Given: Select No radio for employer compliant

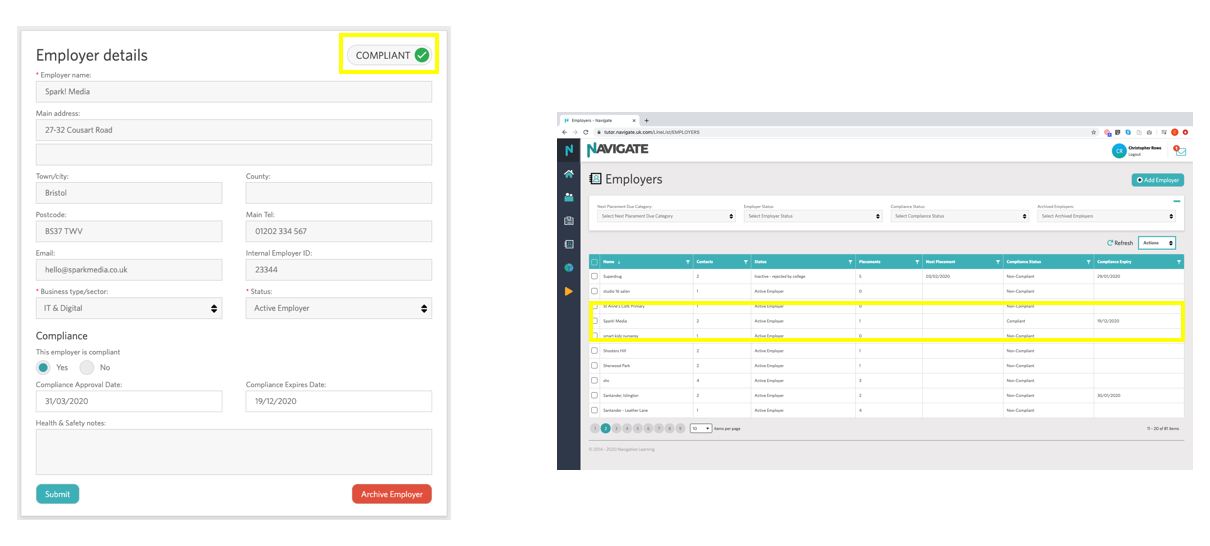Looking at the screenshot, I should click(x=87, y=368).
